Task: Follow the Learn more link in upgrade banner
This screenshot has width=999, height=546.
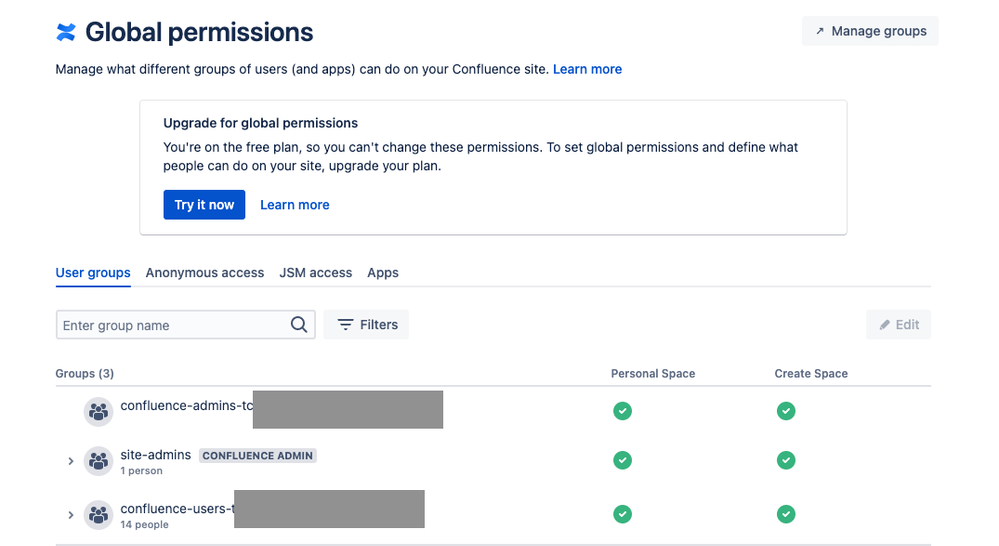Action: coord(295,205)
